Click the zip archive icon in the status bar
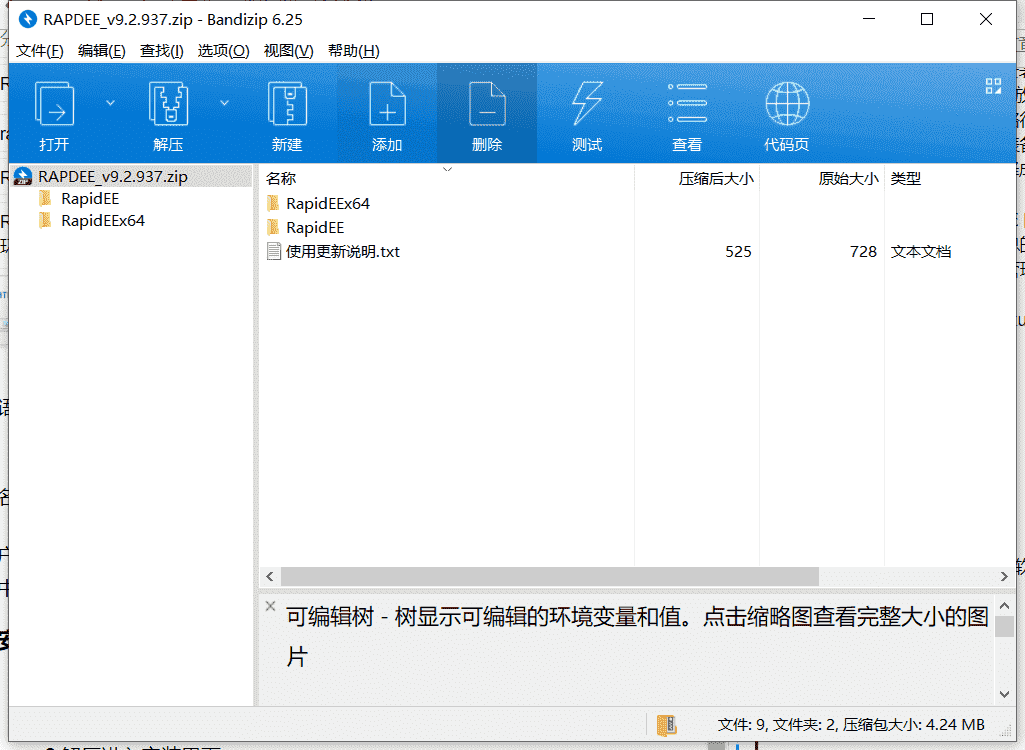The image size is (1025, 750). tap(667, 724)
